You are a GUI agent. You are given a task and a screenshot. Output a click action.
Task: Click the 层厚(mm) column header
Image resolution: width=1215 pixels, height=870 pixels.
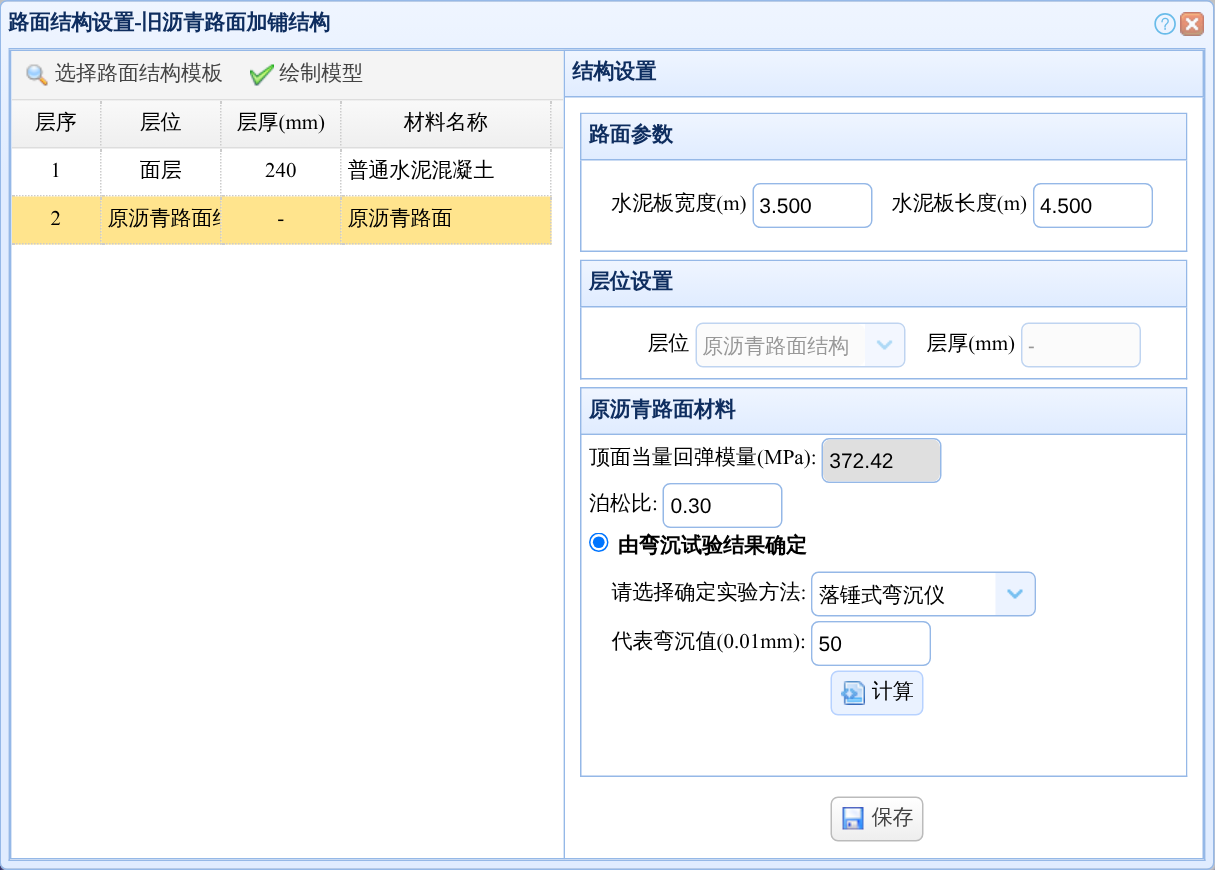tap(281, 123)
